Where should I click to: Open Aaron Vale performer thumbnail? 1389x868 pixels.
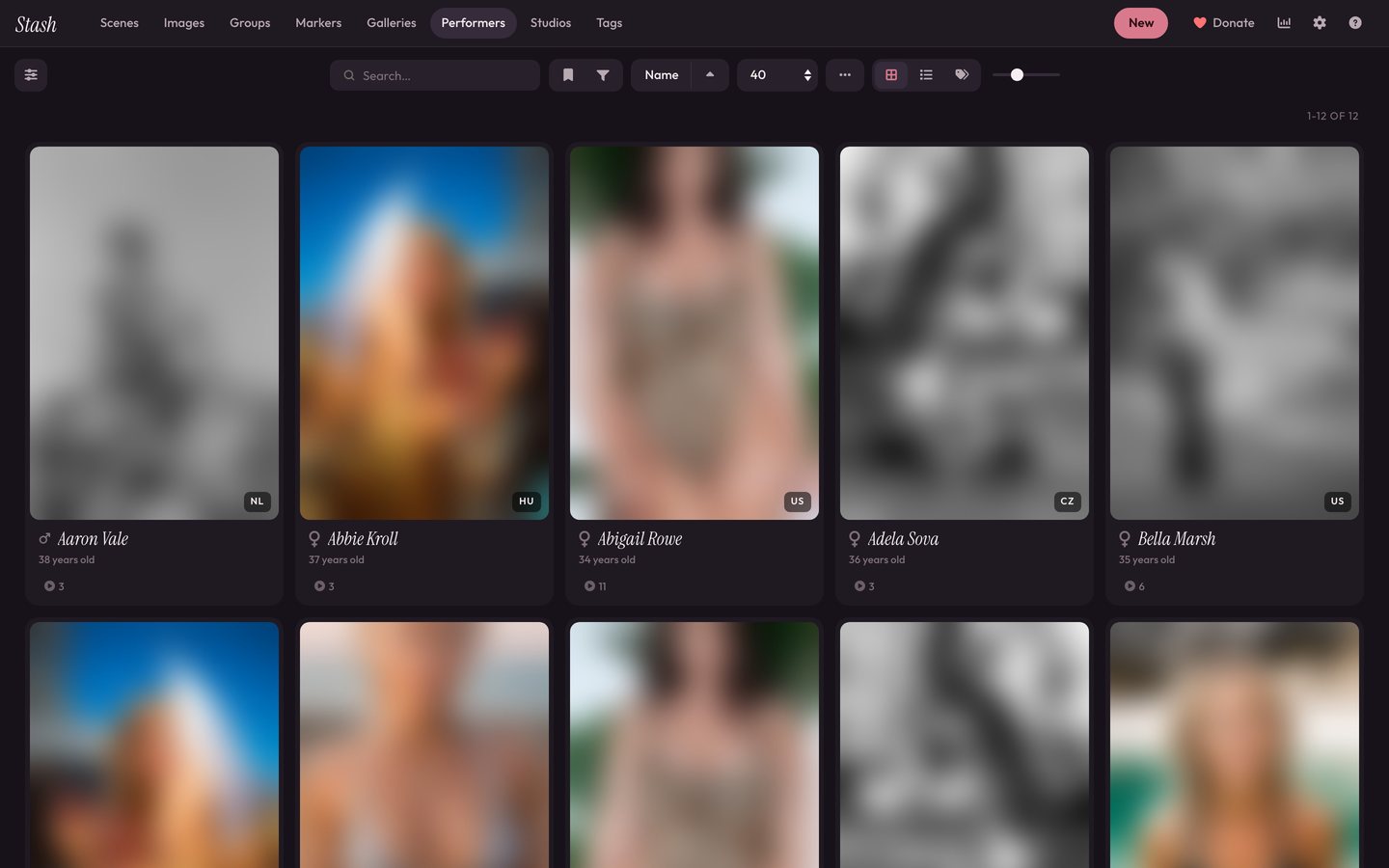(x=154, y=333)
